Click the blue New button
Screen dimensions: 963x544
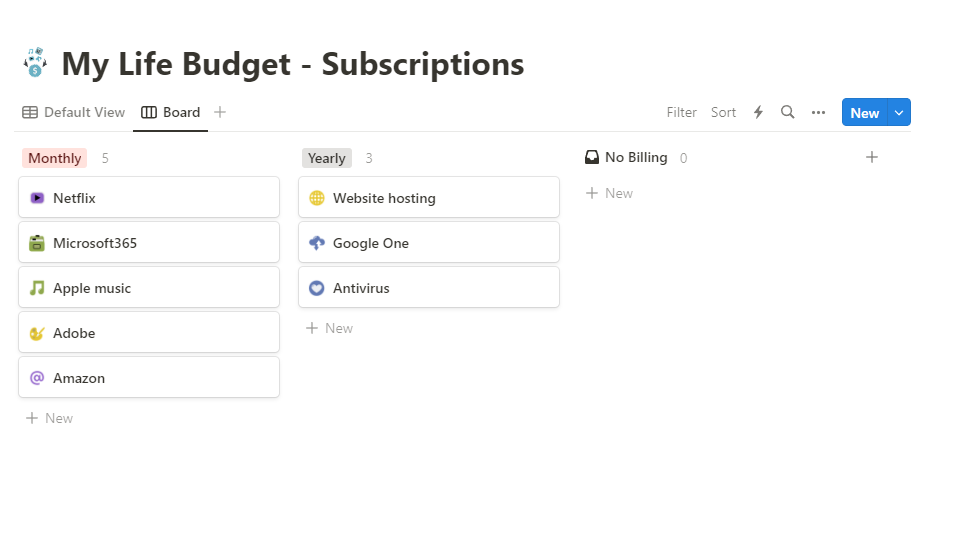point(865,112)
